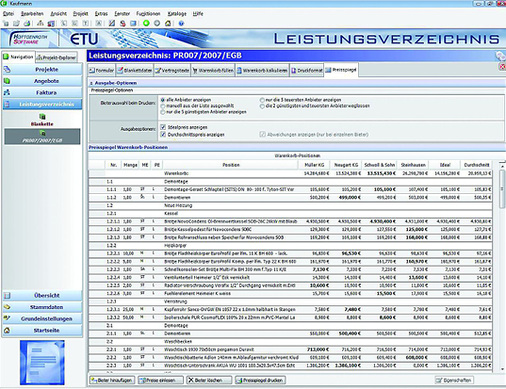The image size is (506, 389).
Task: Click the Position column header
Action: (x=231, y=165)
